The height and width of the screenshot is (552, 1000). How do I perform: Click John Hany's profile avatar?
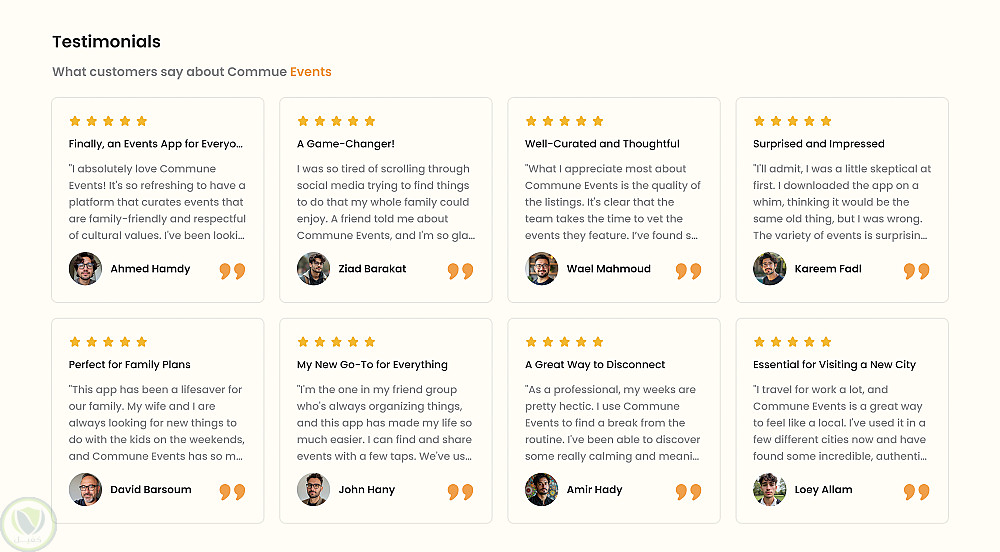tap(313, 490)
